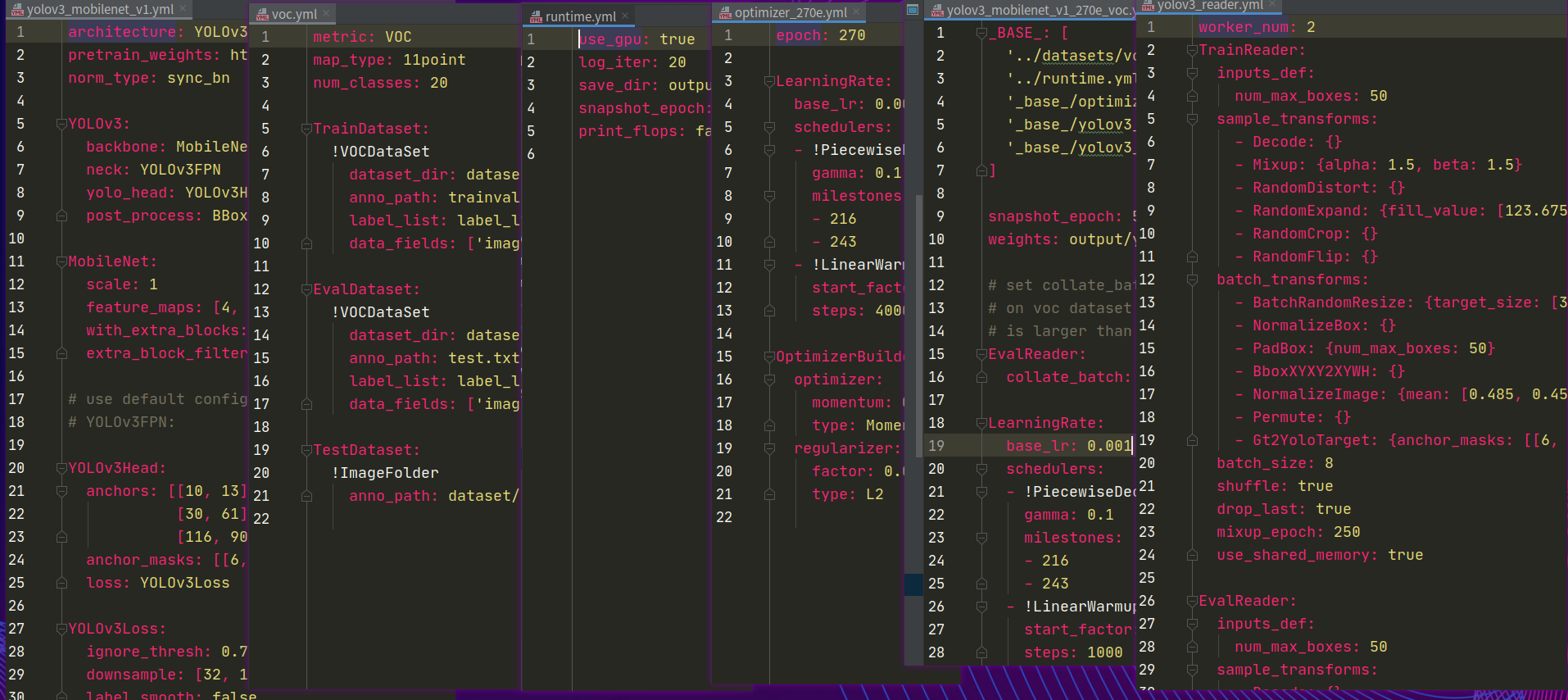The image size is (1568, 700).
Task: Click 'mixup_epoch: 250' line
Action: 1289,532
